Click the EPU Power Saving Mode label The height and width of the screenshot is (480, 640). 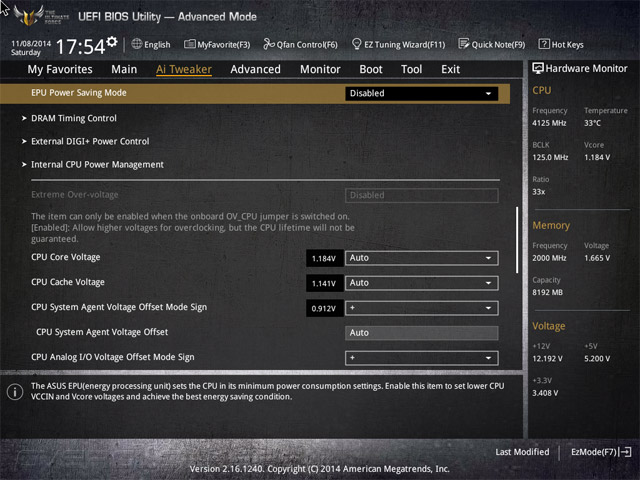point(79,93)
